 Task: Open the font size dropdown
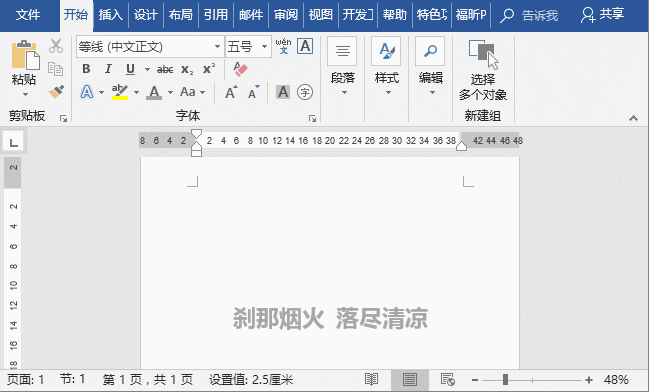click(264, 46)
